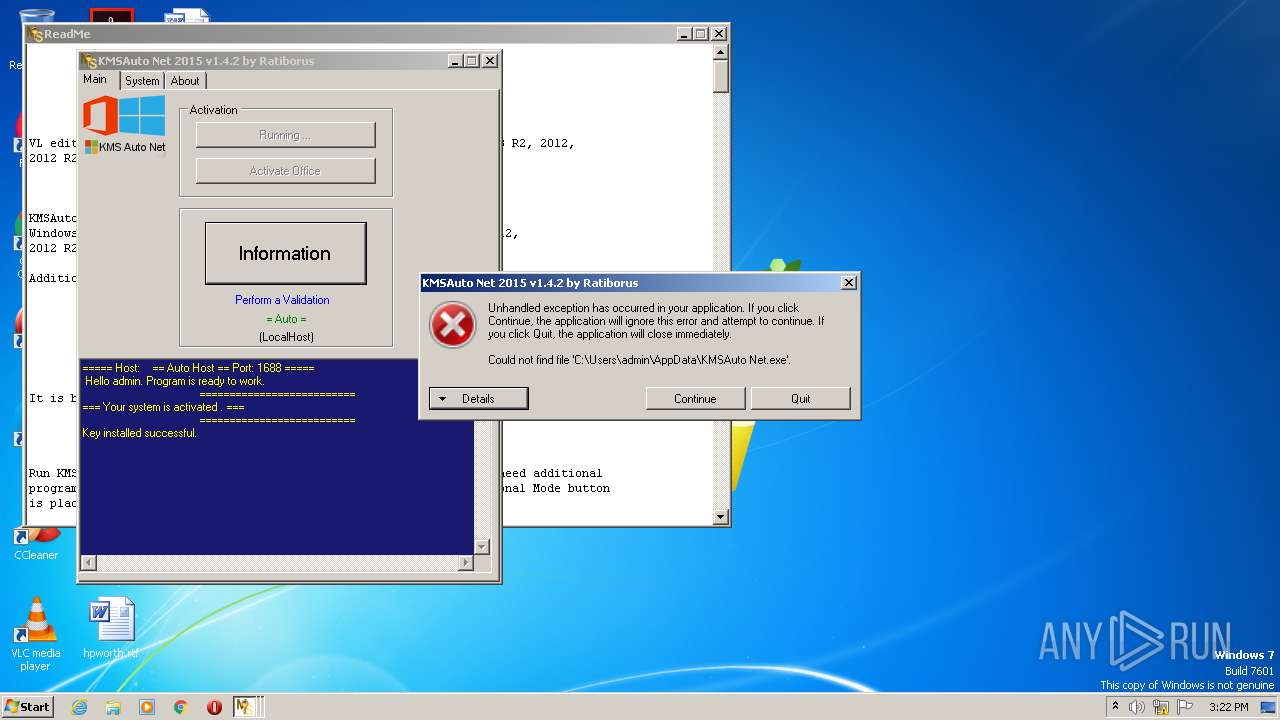The width and height of the screenshot is (1280, 720).
Task: Open Windows Explorer from taskbar
Action: coord(113,707)
